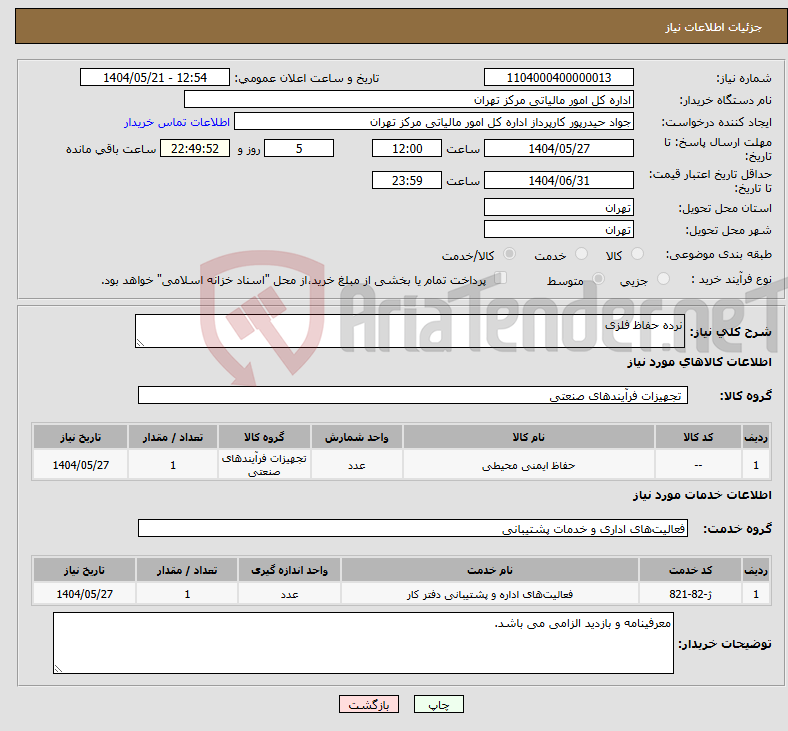Click the goods row date cell 1404/05/27

pos(80,465)
